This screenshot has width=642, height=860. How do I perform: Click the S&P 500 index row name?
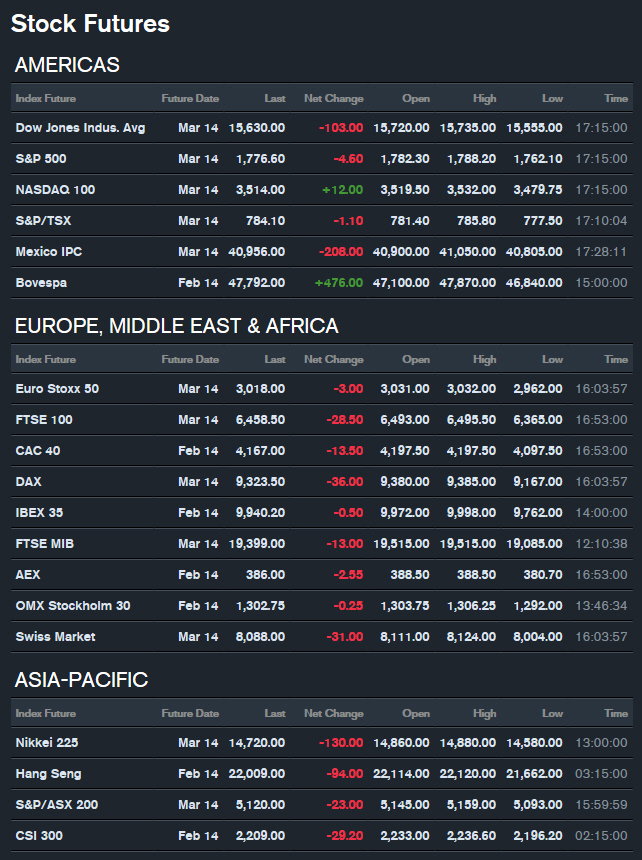click(41, 159)
